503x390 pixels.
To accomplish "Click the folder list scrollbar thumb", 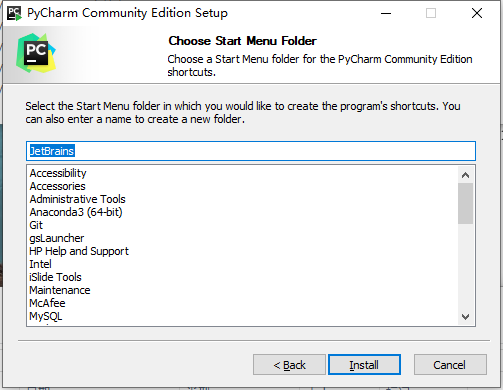I will (x=466, y=203).
